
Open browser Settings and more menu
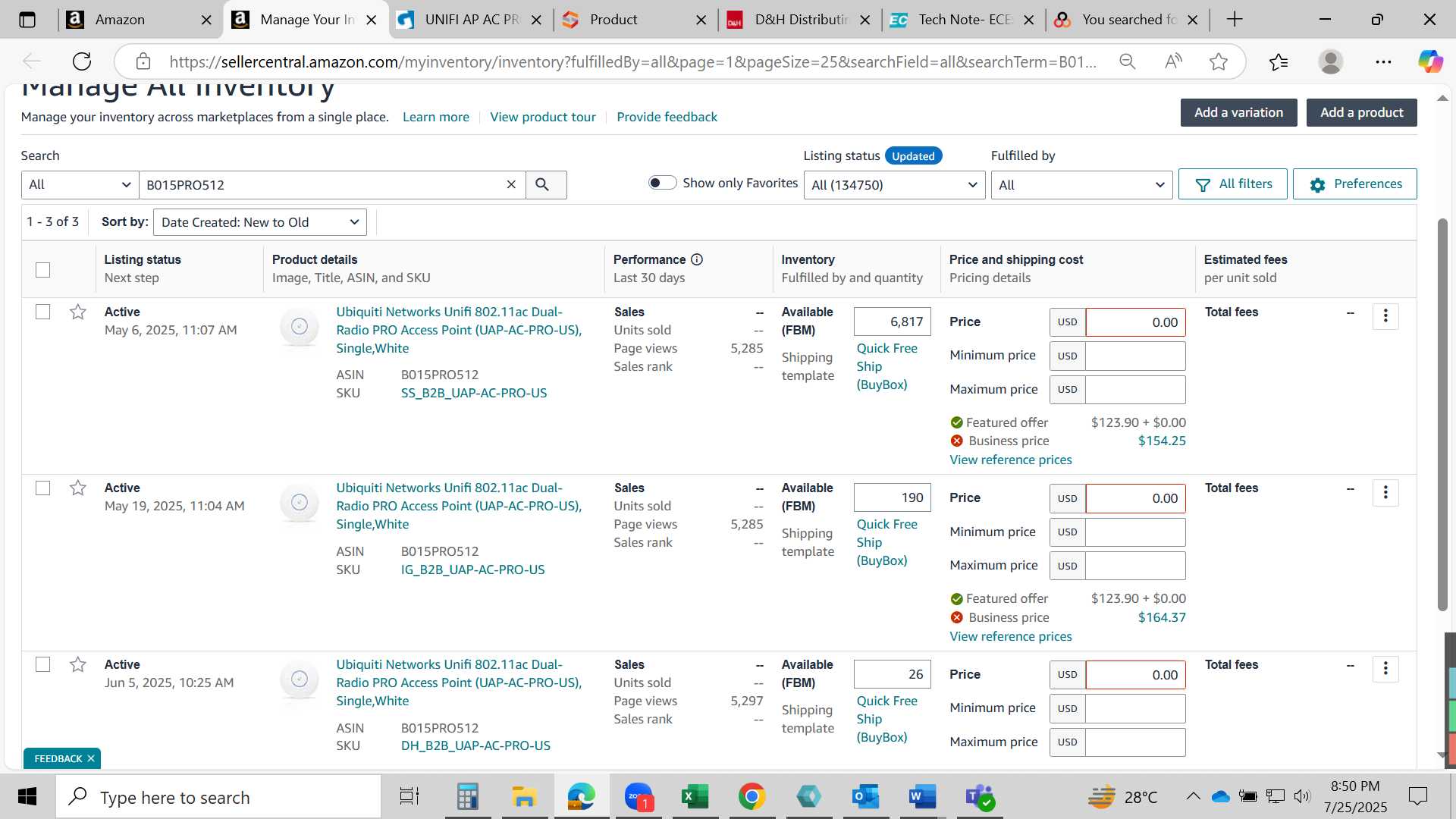(1383, 61)
